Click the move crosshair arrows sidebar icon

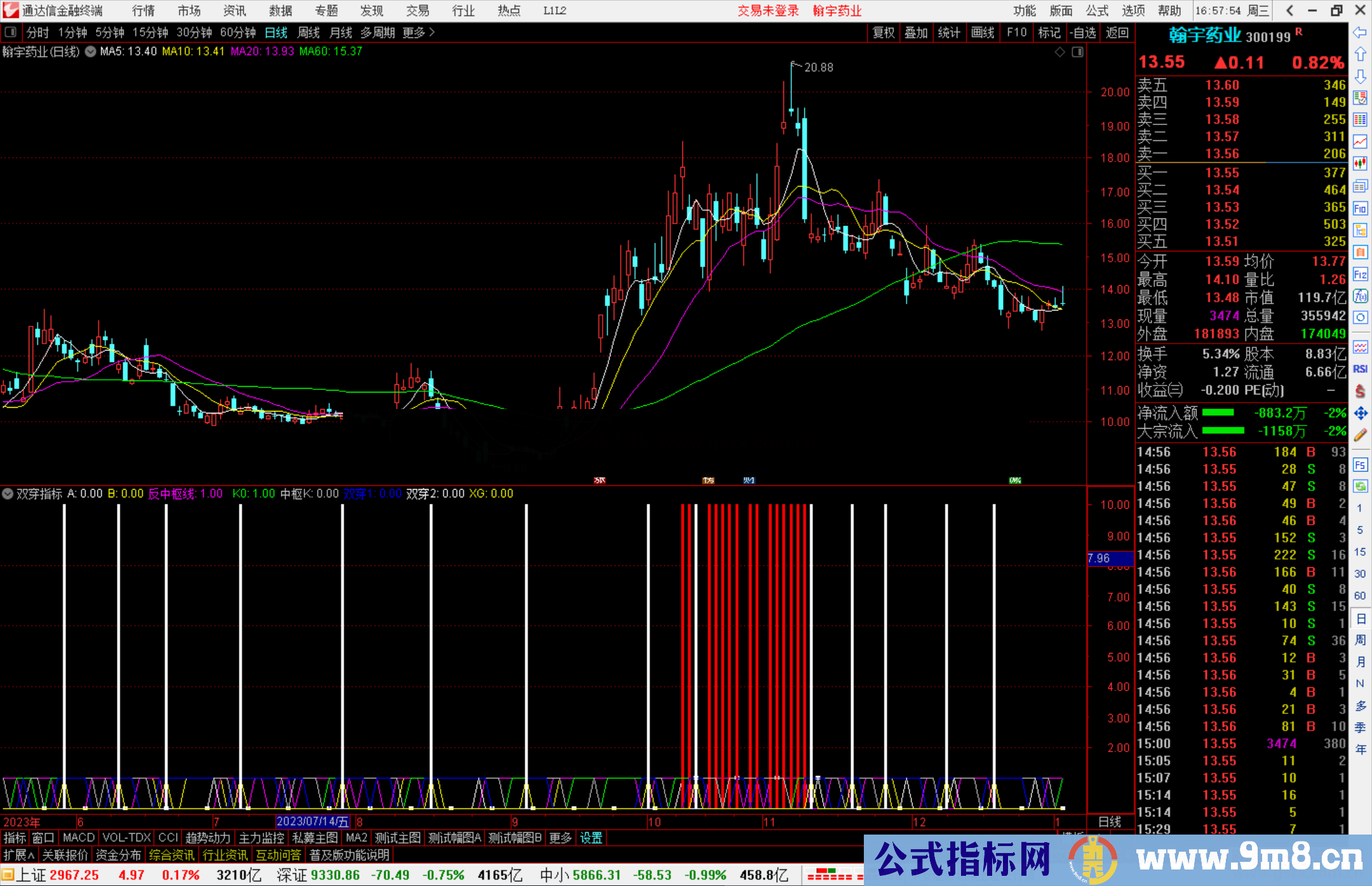coord(1360,413)
